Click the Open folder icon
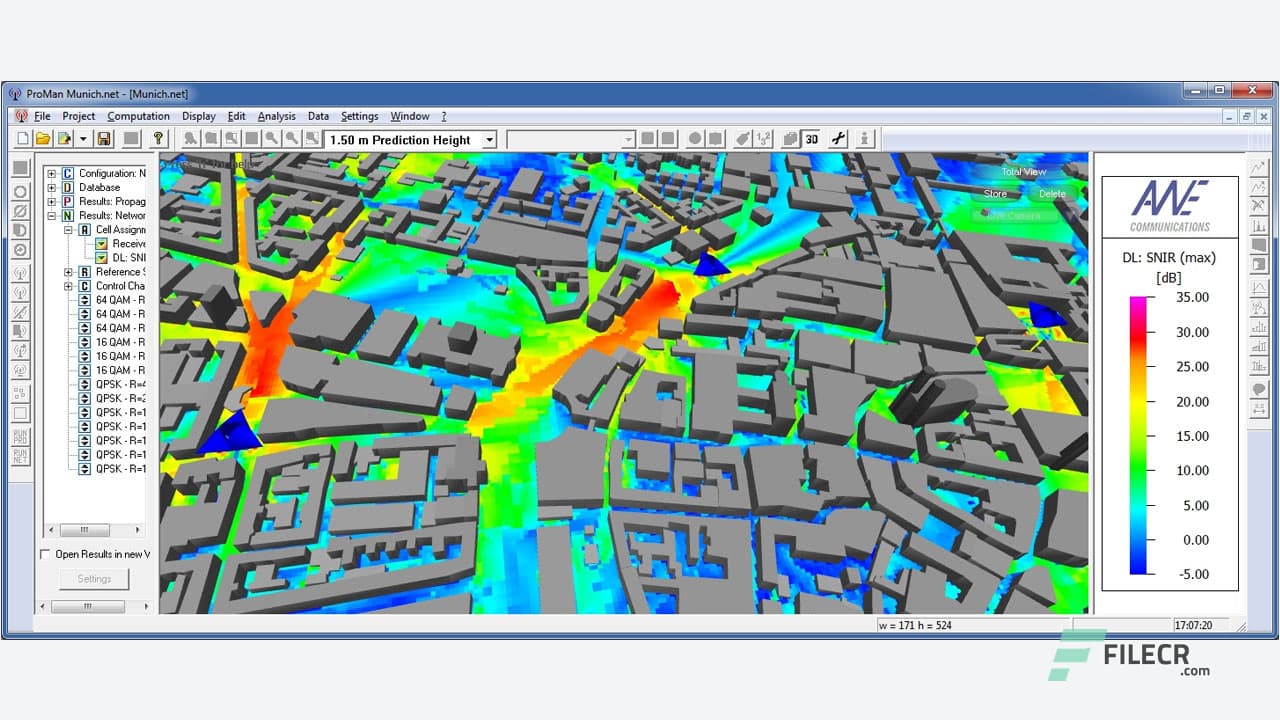 tap(43, 139)
